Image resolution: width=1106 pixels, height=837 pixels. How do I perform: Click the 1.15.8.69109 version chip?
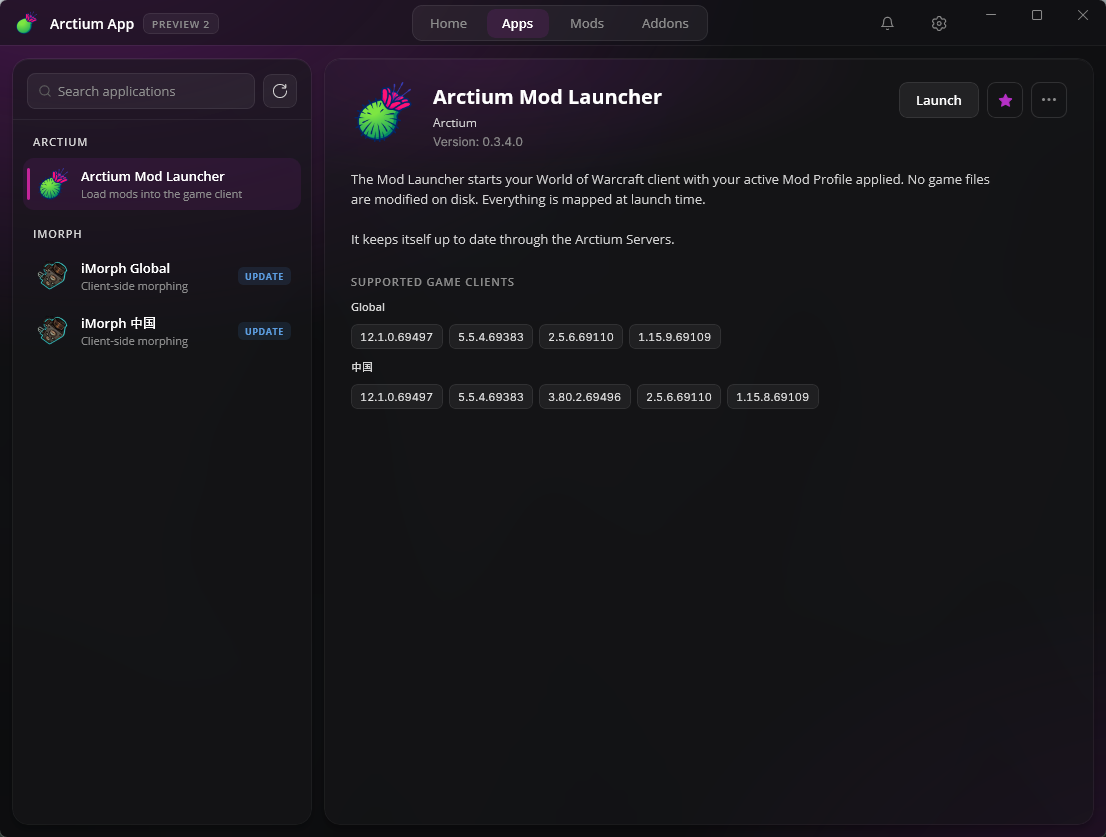pos(772,396)
